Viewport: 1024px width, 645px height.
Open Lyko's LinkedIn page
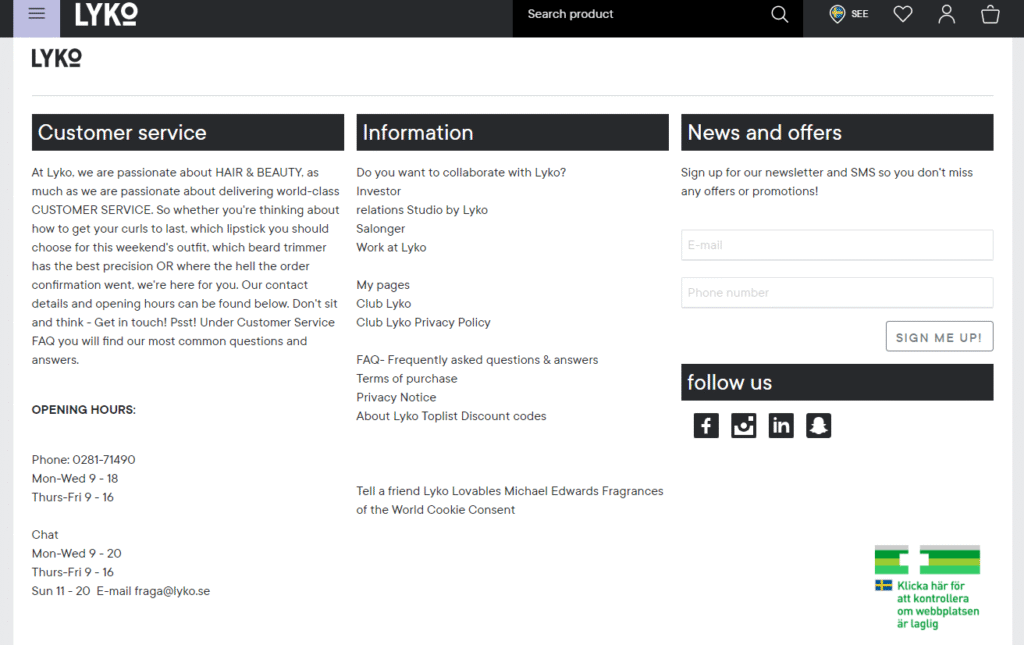click(780, 426)
